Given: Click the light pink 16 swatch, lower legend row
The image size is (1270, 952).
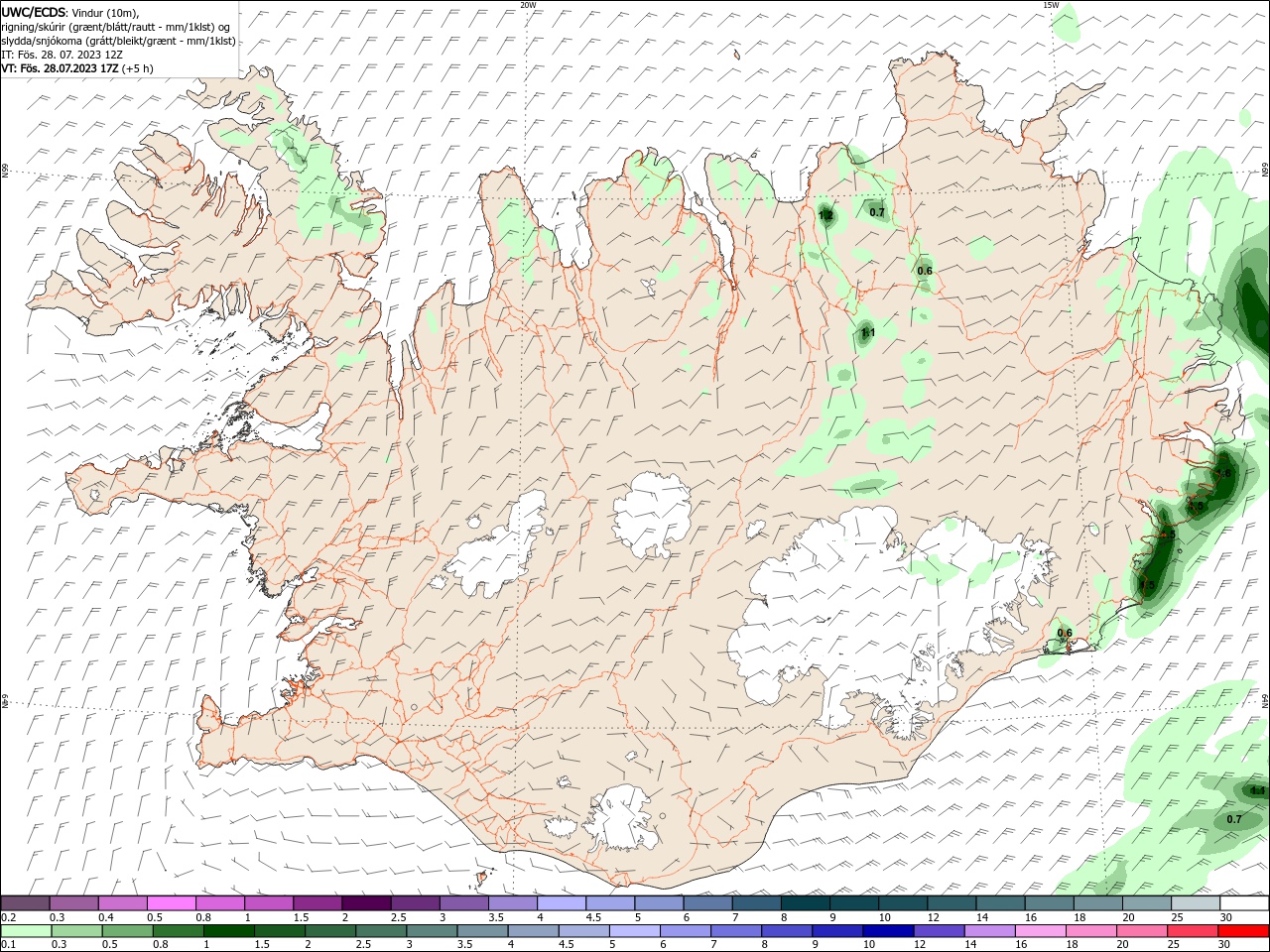Looking at the screenshot, I should click(x=1041, y=931).
